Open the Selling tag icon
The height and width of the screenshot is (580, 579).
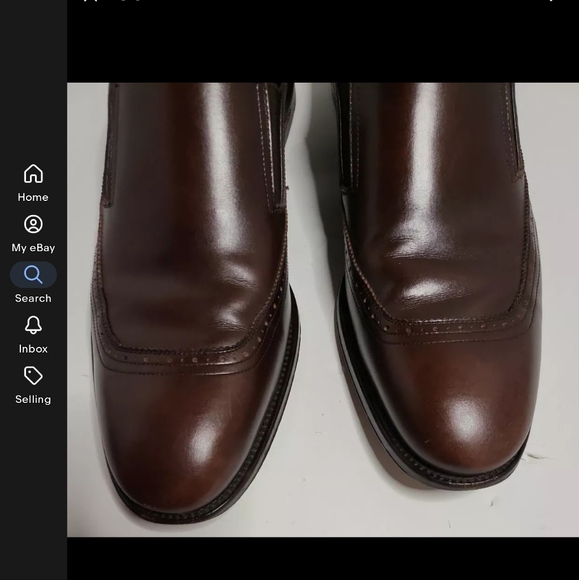point(33,376)
